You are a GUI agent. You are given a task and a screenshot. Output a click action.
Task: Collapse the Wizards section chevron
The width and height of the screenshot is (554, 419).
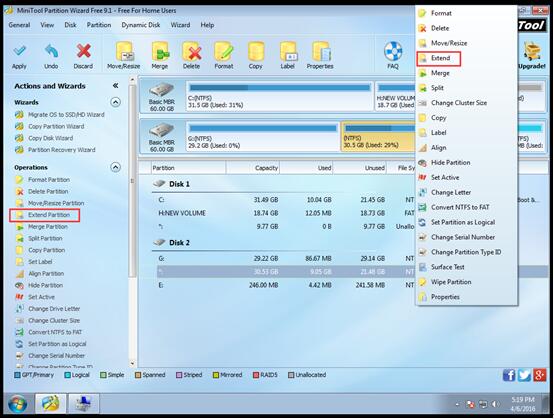click(x=115, y=102)
